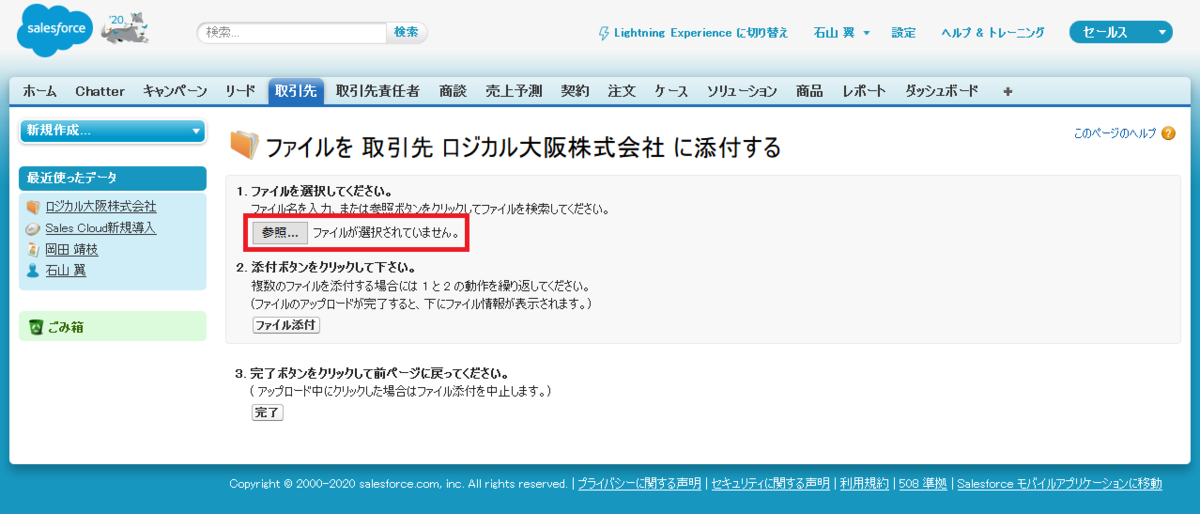This screenshot has width=1200, height=514.
Task: Expand the 新規作成 dropdown
Action: pyautogui.click(x=112, y=130)
